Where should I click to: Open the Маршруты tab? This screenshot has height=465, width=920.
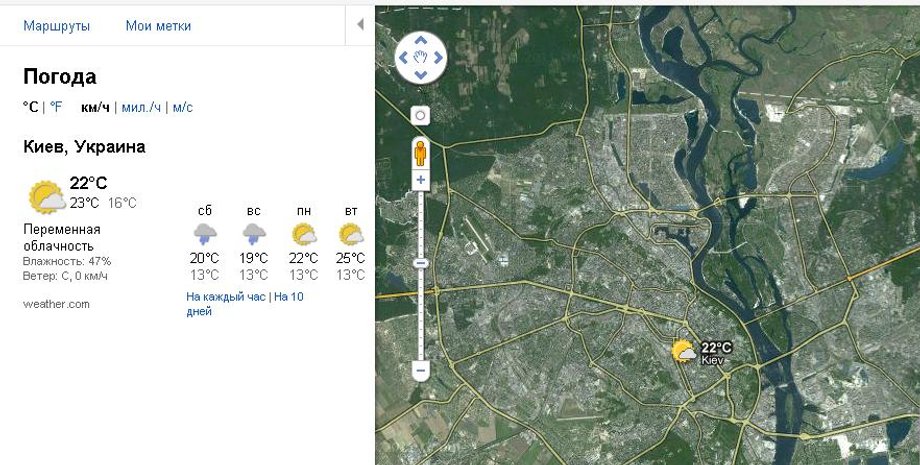coord(56,26)
